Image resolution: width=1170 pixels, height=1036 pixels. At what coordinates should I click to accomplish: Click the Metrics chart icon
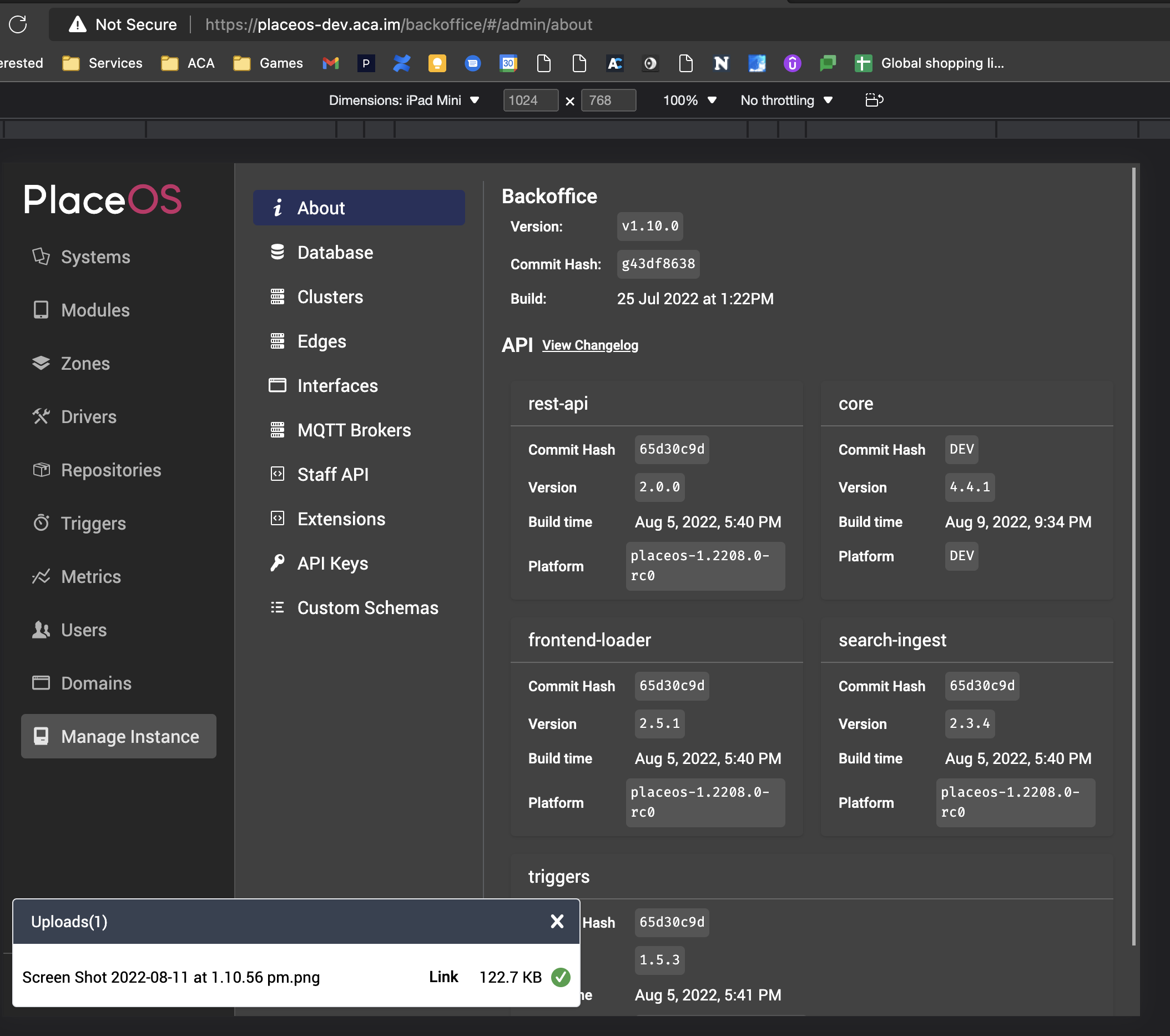pyautogui.click(x=41, y=576)
